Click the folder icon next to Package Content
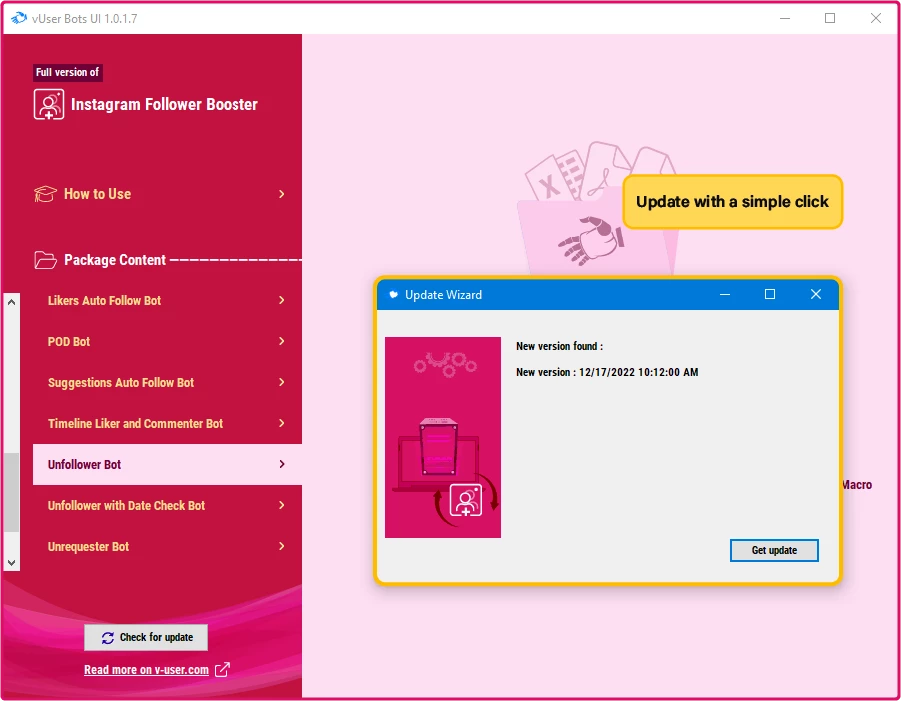The width and height of the screenshot is (901, 701). pyautogui.click(x=45, y=260)
